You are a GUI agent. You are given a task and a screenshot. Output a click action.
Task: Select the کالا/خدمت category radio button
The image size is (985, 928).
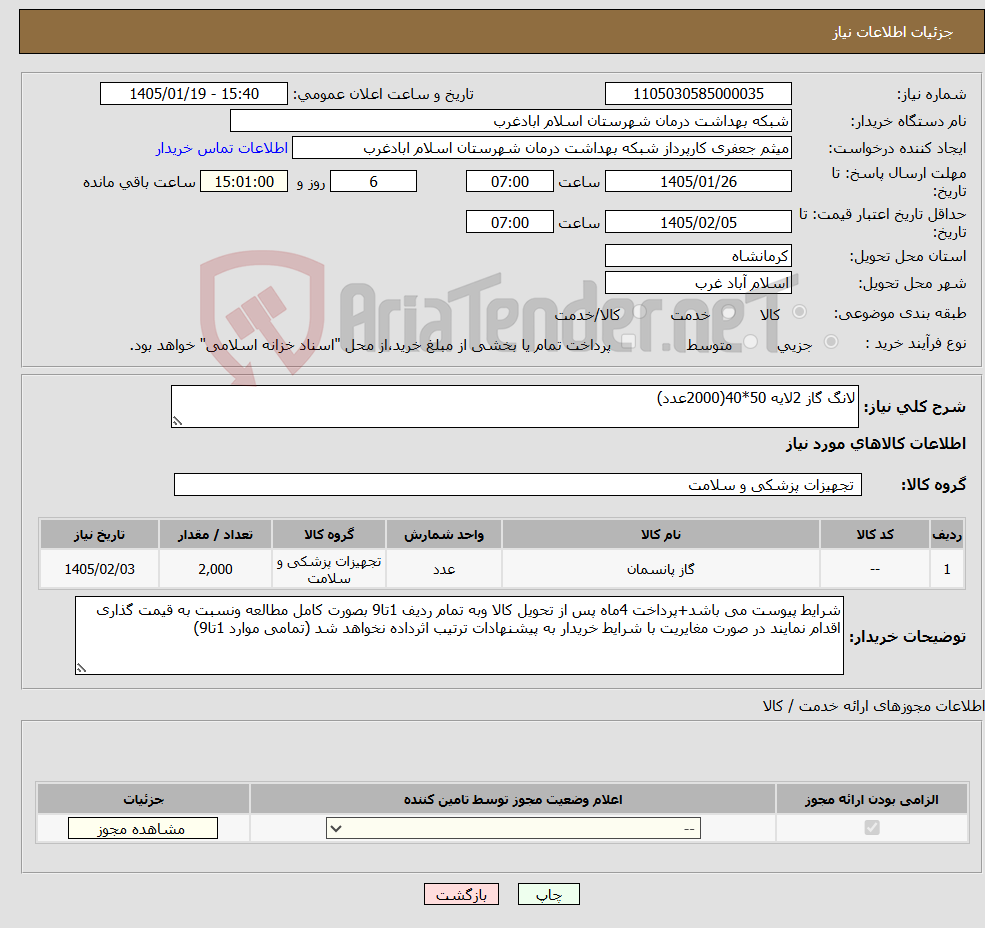639,312
